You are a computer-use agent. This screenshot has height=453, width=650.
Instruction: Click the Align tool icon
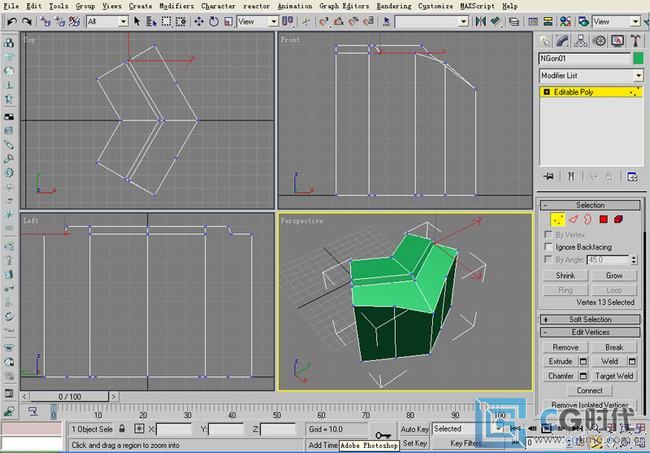point(495,21)
